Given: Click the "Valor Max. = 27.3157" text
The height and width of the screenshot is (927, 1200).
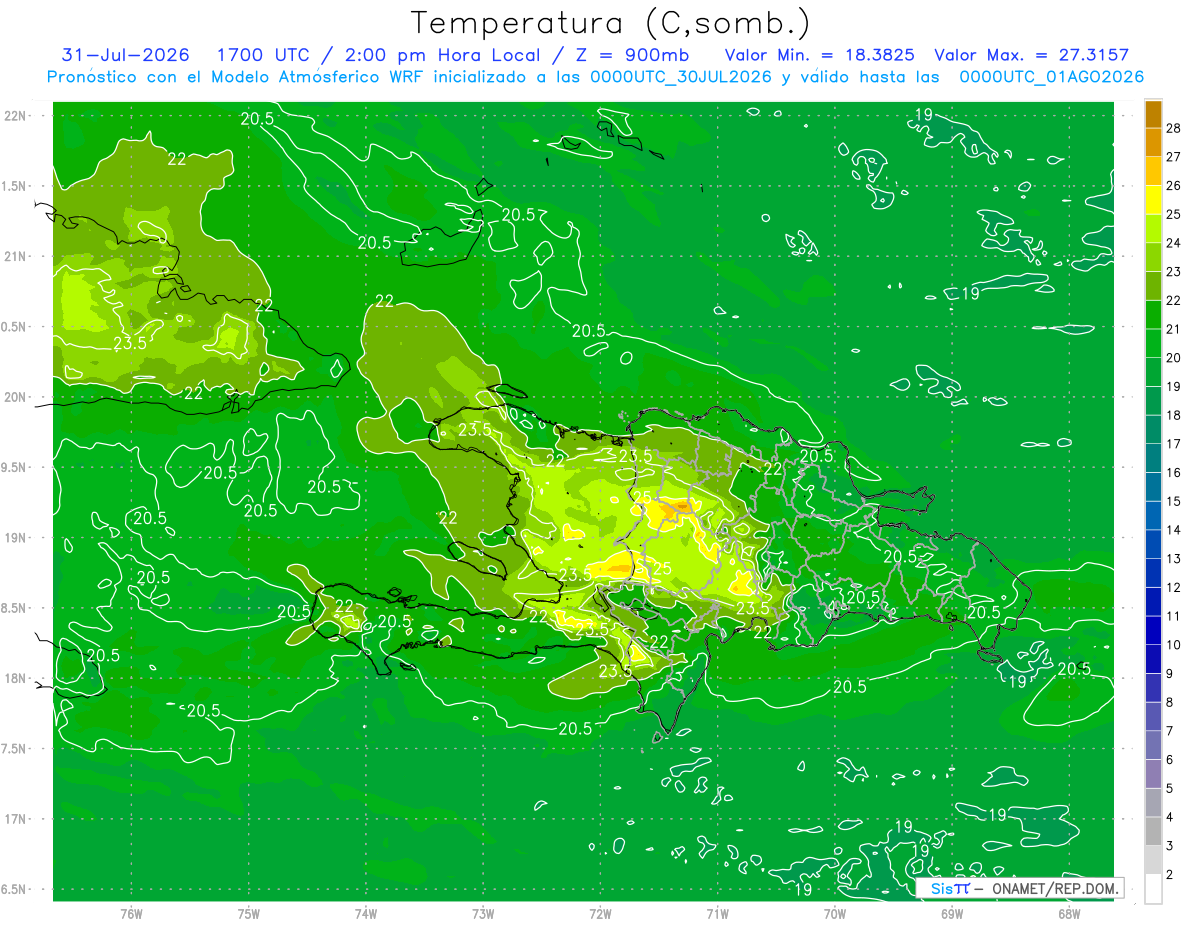Looking at the screenshot, I should pos(1032,55).
